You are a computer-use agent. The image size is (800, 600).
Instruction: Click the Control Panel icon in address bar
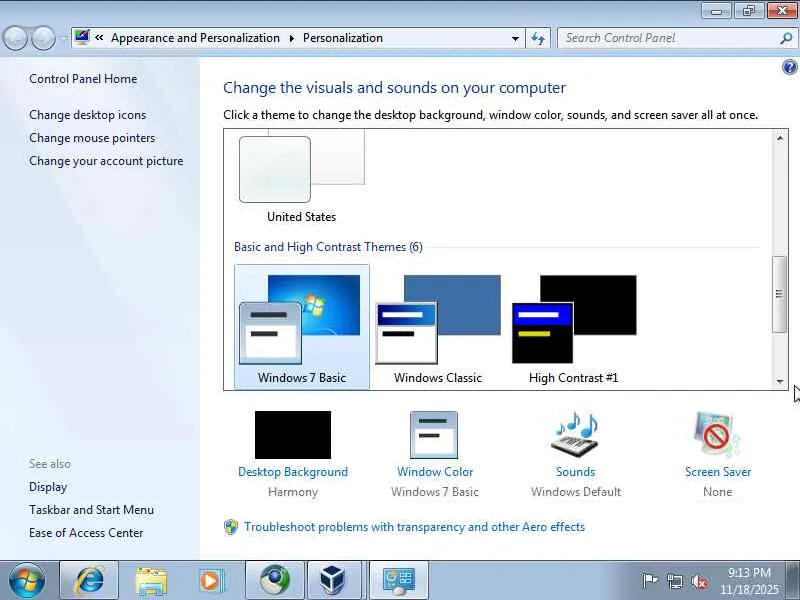point(82,37)
